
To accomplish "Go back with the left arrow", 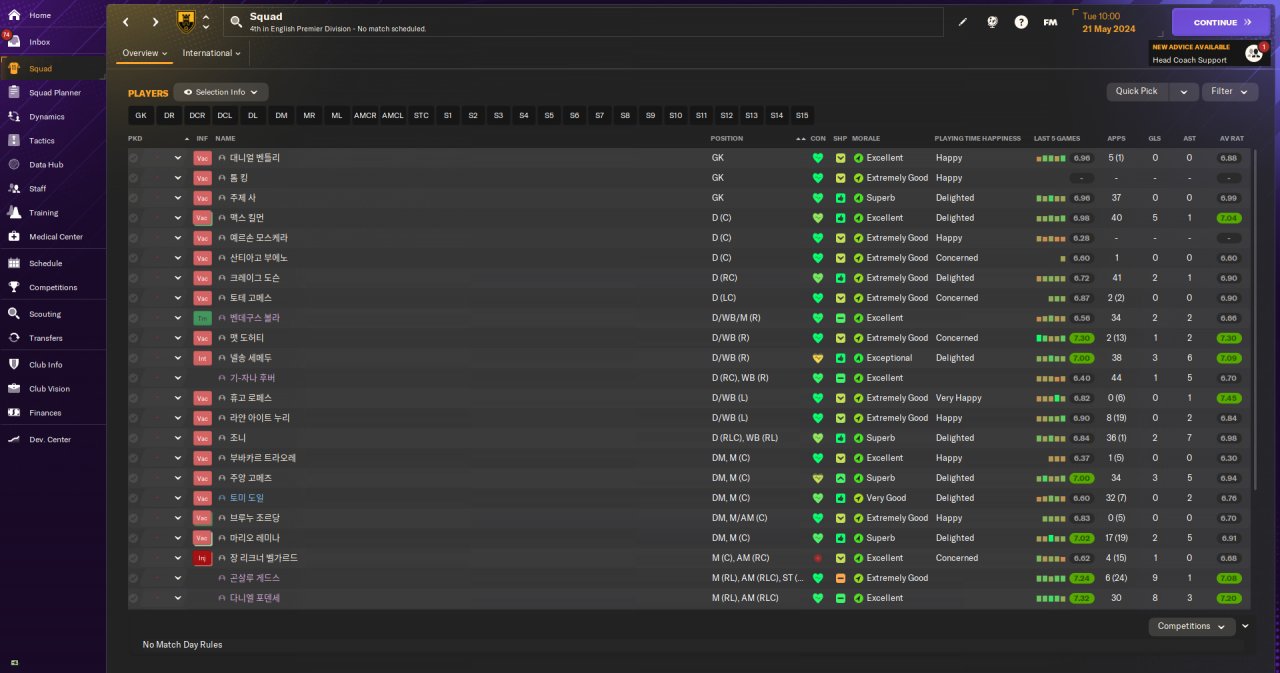I will (x=126, y=22).
